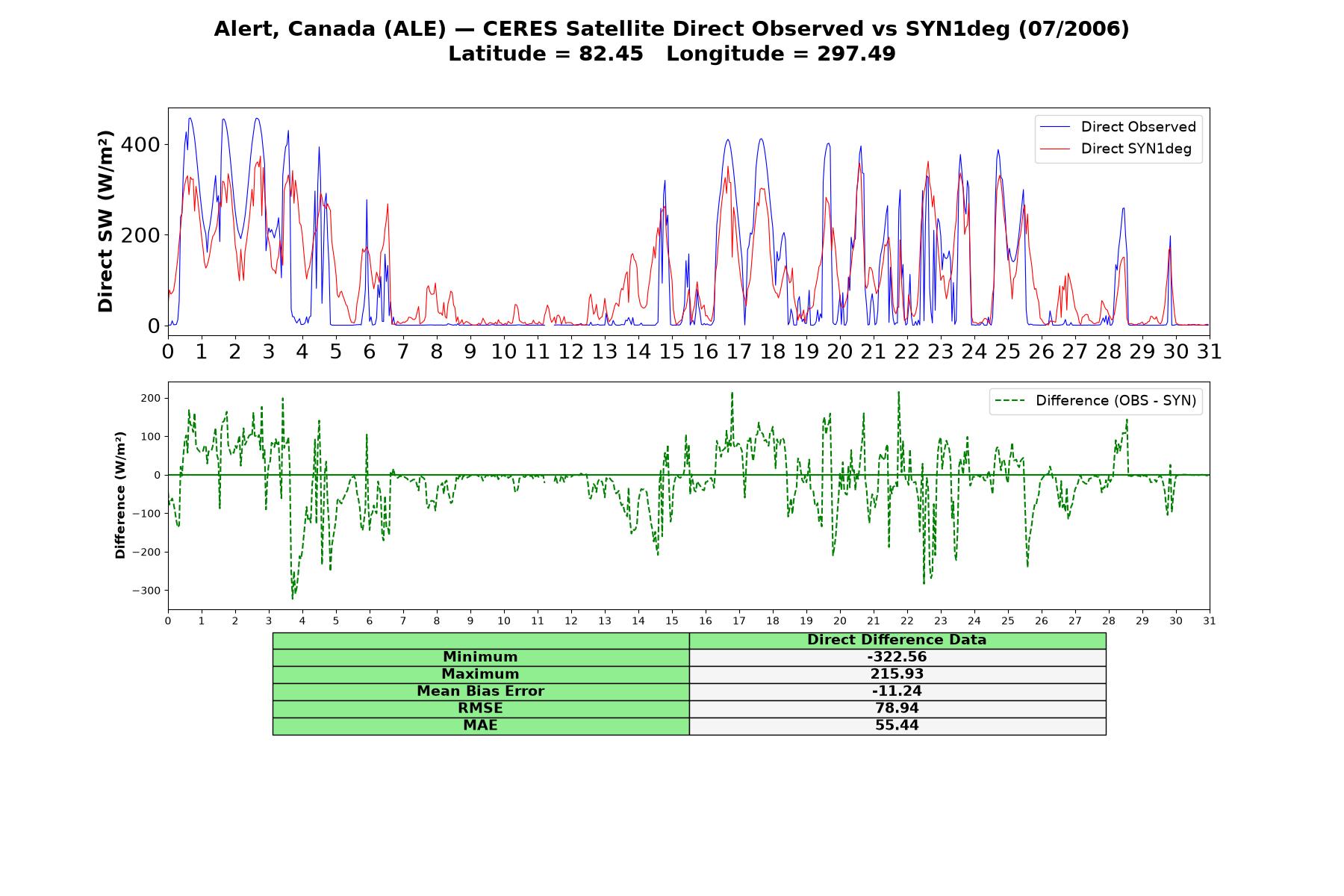Click the MAE value 55.44 cell
The image size is (1344, 896).
click(897, 726)
